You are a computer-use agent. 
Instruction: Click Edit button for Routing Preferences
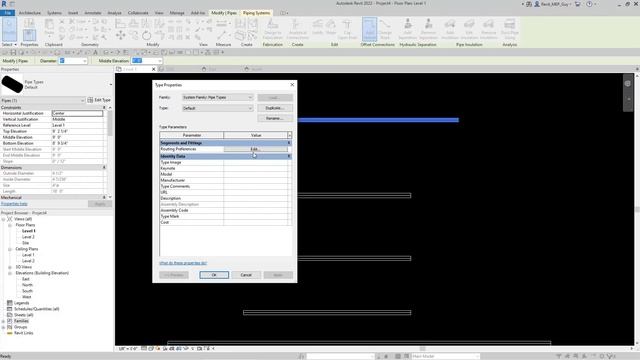point(256,149)
